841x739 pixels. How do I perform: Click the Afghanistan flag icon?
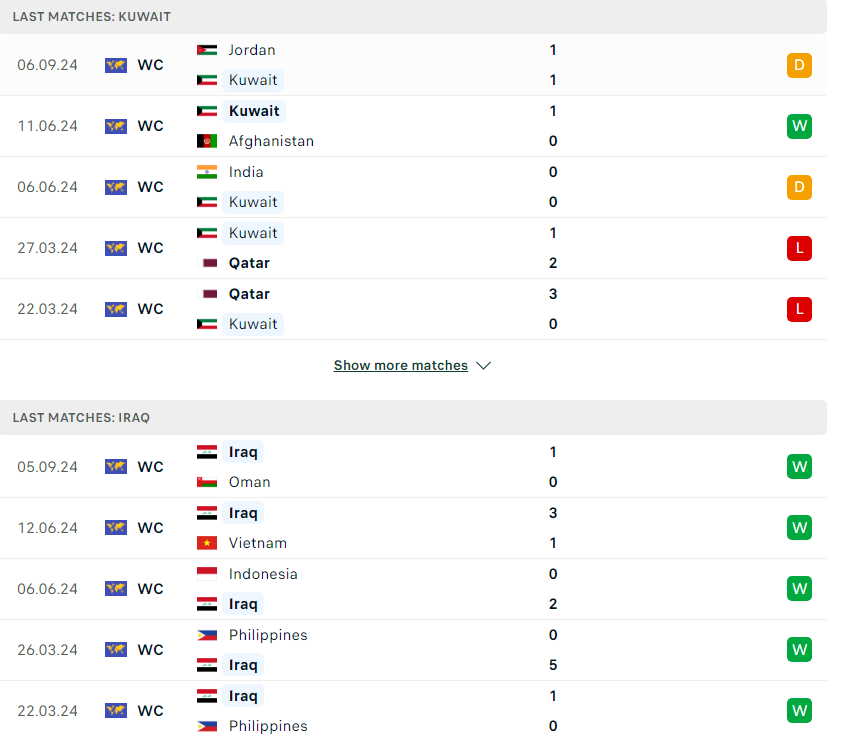(x=207, y=141)
